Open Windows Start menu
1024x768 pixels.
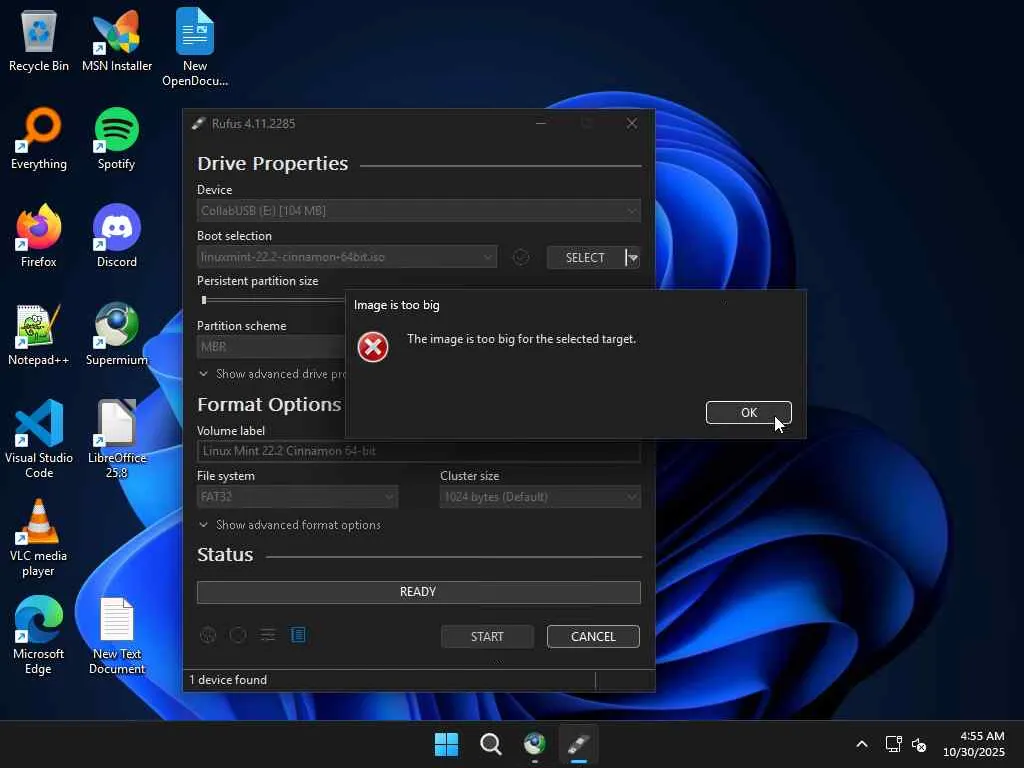[447, 744]
